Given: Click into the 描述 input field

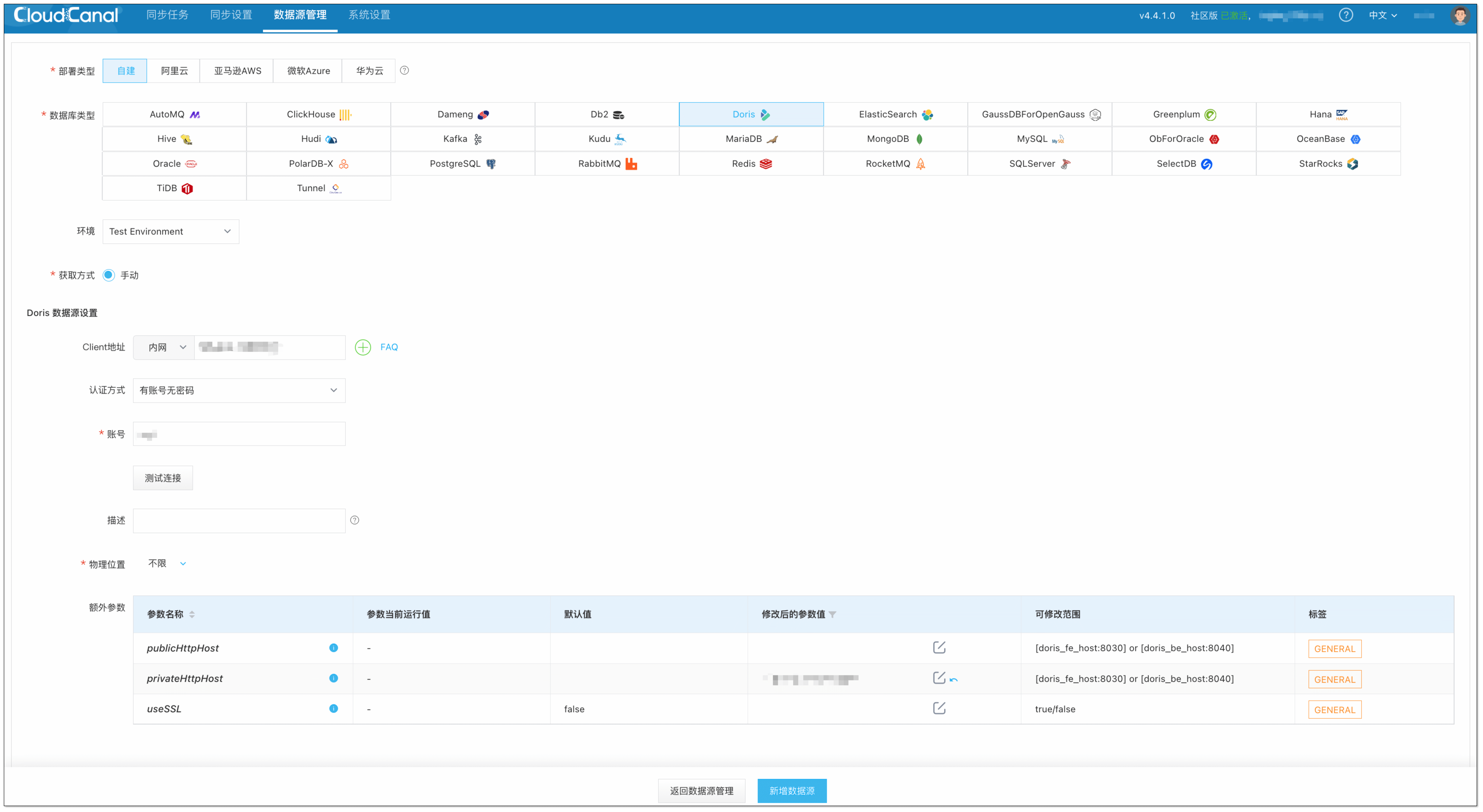Looking at the screenshot, I should (239, 520).
